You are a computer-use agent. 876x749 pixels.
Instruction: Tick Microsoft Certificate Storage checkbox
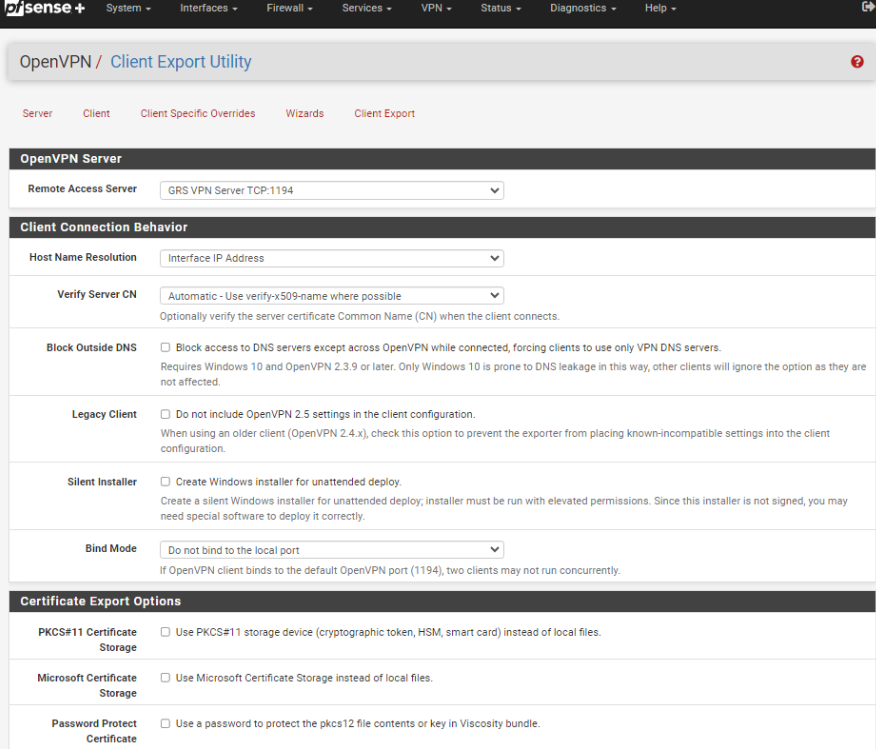[x=165, y=678]
